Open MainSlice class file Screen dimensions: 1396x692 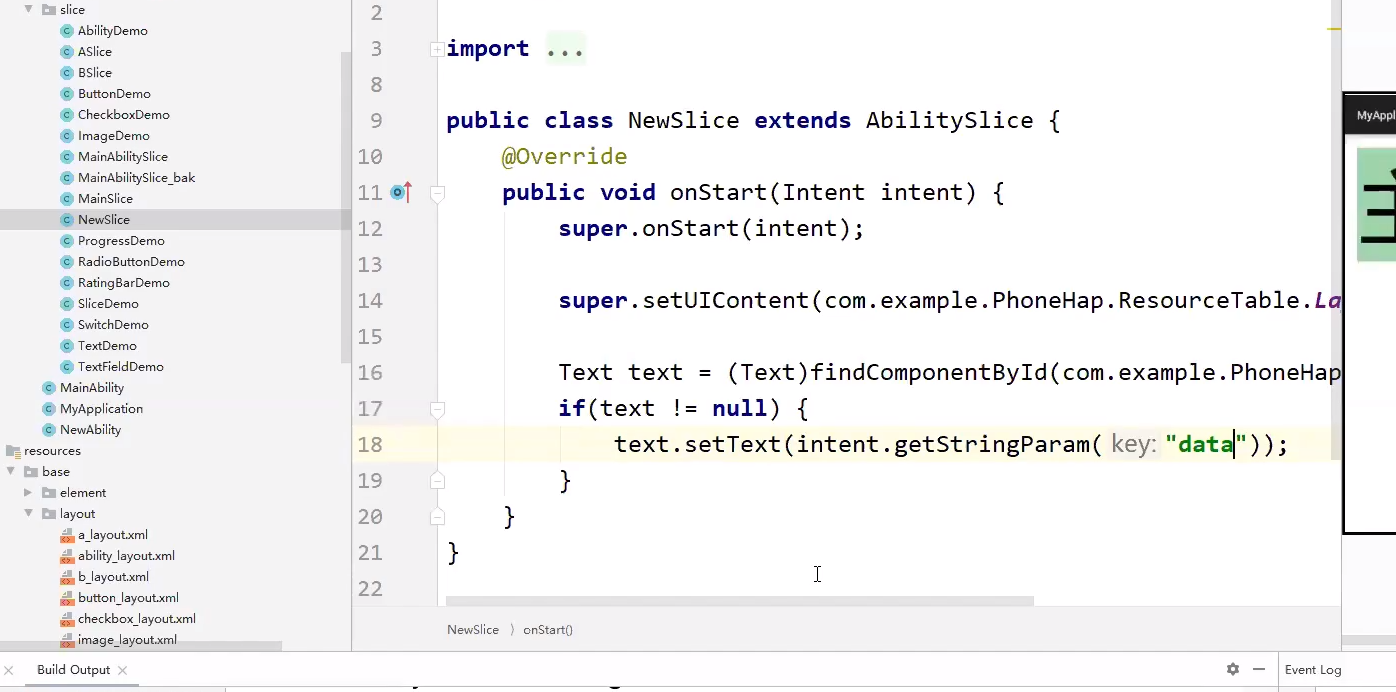pyautogui.click(x=105, y=199)
